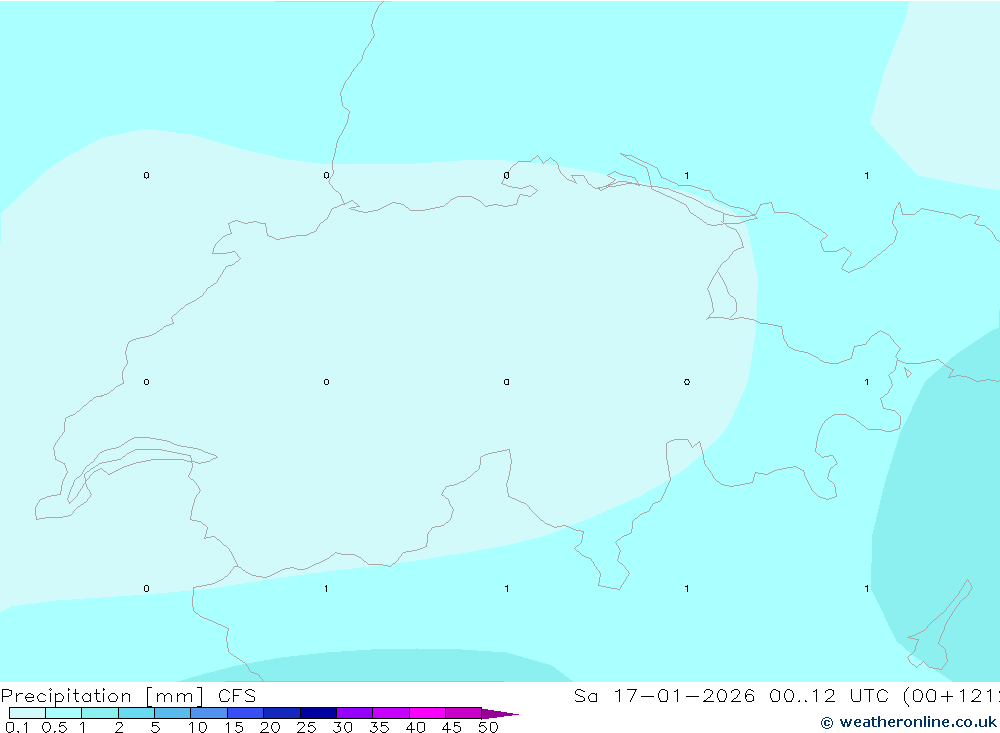Click the '20' legend scale label

(270, 727)
